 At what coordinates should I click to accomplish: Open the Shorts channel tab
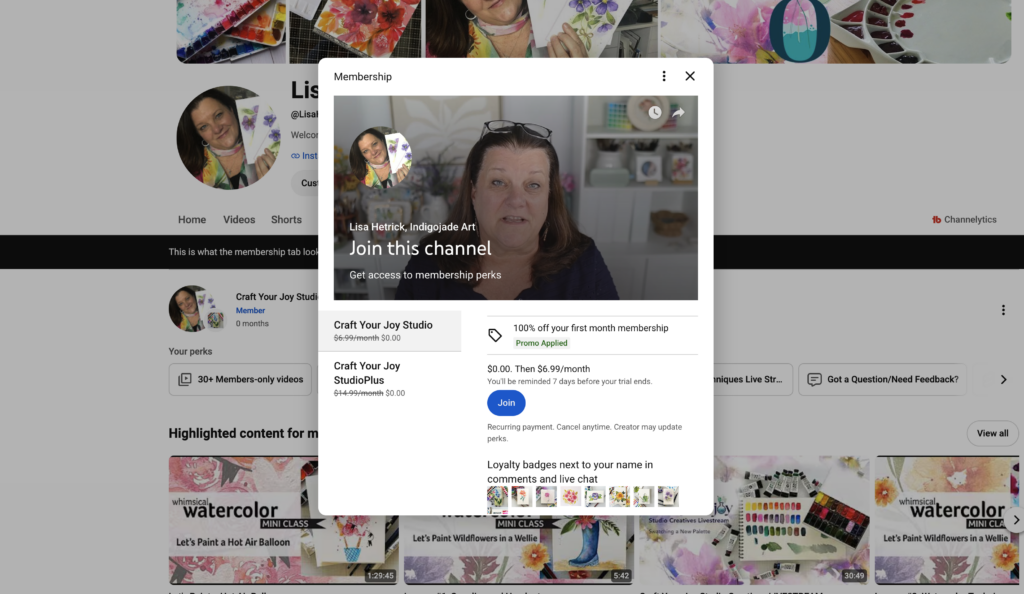click(286, 219)
